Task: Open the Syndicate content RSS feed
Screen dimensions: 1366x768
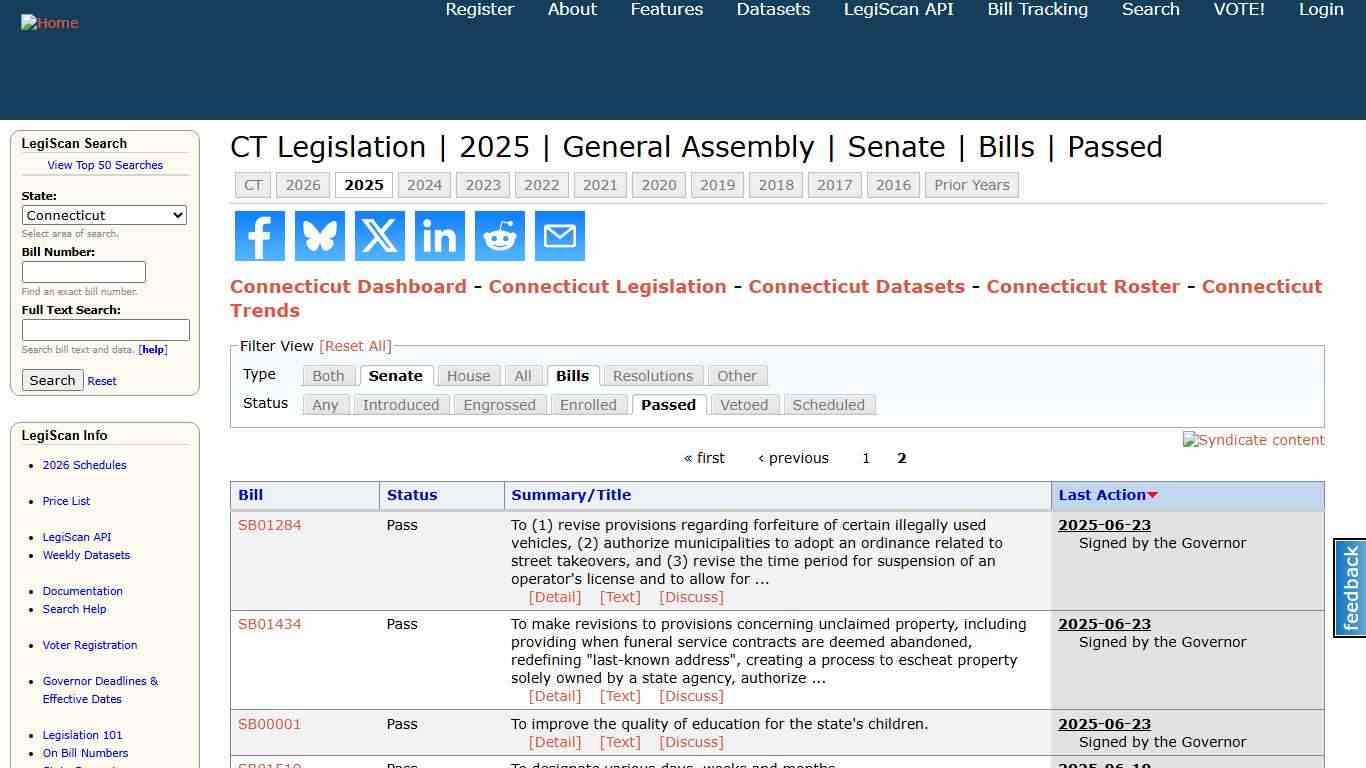Action: pyautogui.click(x=1253, y=440)
